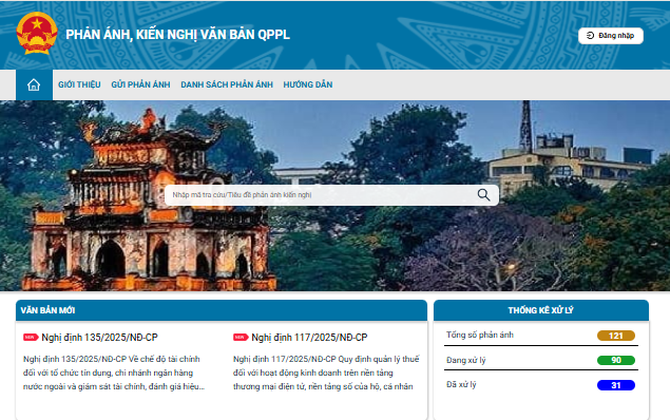Image resolution: width=670 pixels, height=420 pixels.
Task: Click the national emblem logo
Action: click(x=37, y=34)
